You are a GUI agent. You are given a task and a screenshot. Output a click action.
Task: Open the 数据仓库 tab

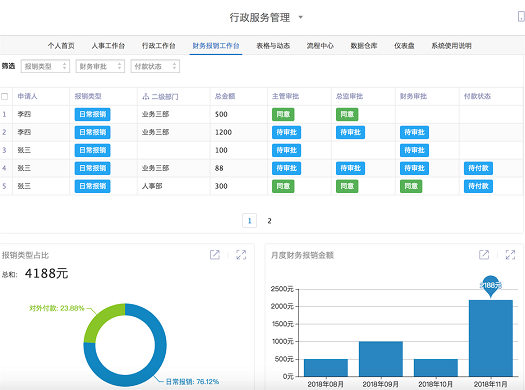(364, 46)
